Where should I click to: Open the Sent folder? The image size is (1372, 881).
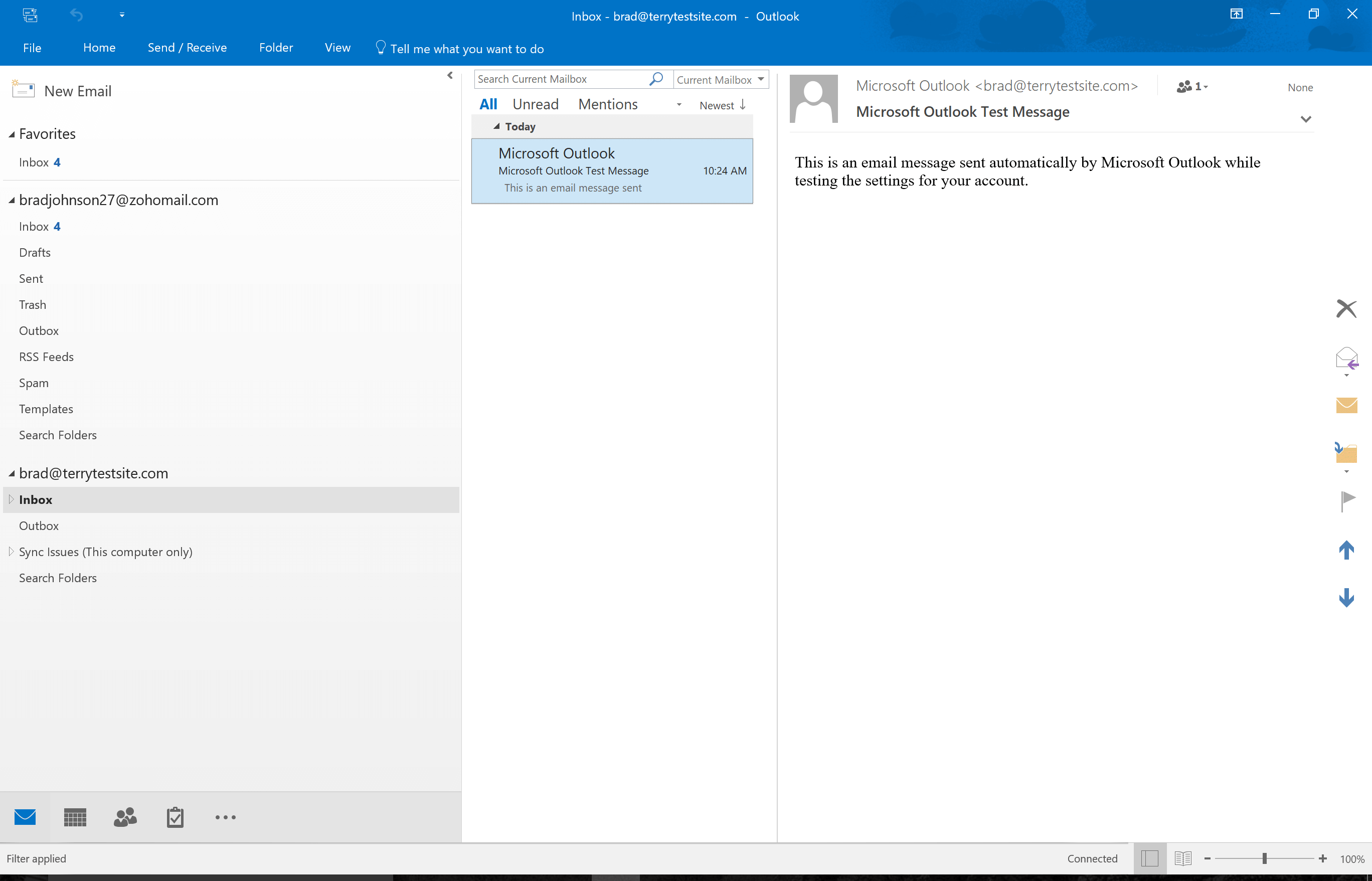click(x=31, y=279)
